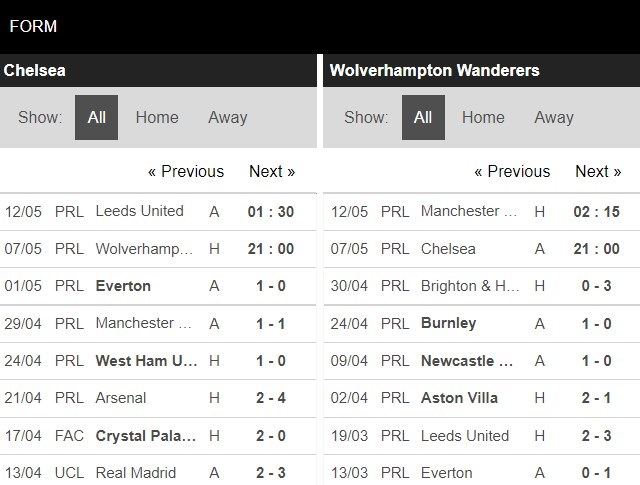Load Next Chelsea matches
This screenshot has width=640, height=485.
(272, 171)
